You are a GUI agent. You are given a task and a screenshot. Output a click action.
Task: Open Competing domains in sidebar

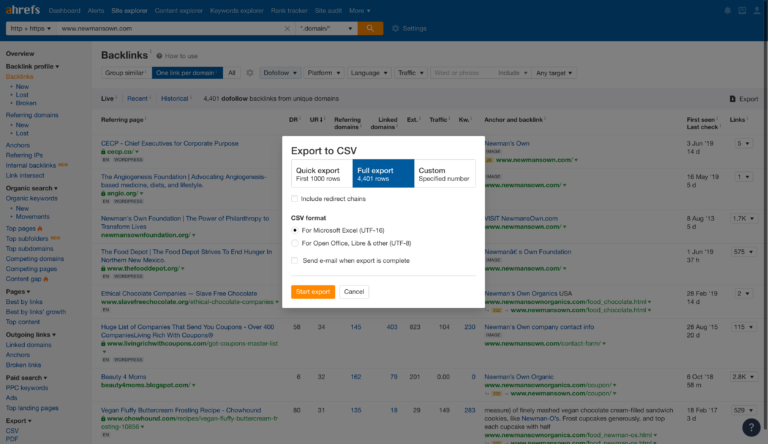pyautogui.click(x=35, y=258)
